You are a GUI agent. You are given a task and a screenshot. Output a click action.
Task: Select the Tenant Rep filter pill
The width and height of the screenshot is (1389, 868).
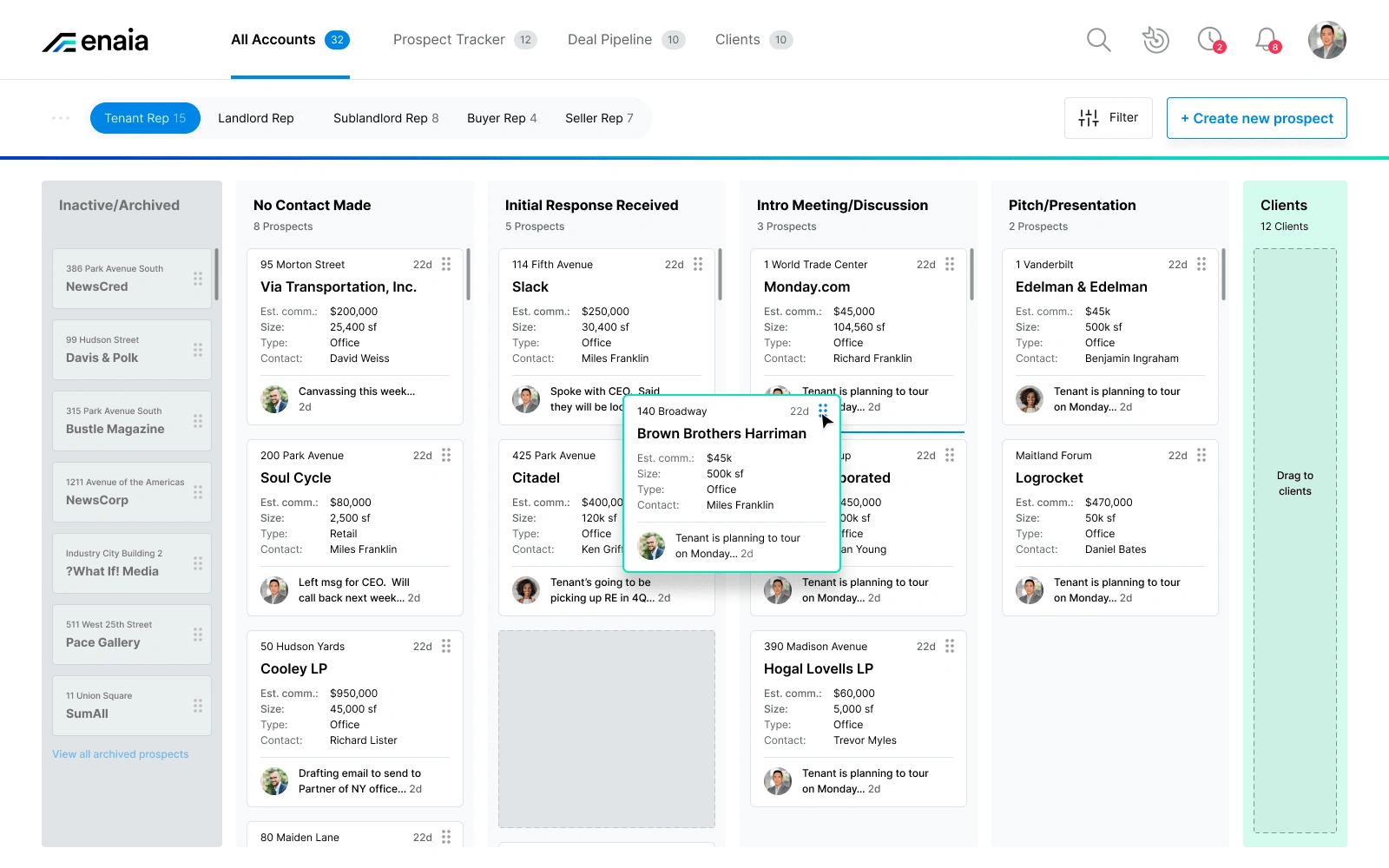point(145,118)
